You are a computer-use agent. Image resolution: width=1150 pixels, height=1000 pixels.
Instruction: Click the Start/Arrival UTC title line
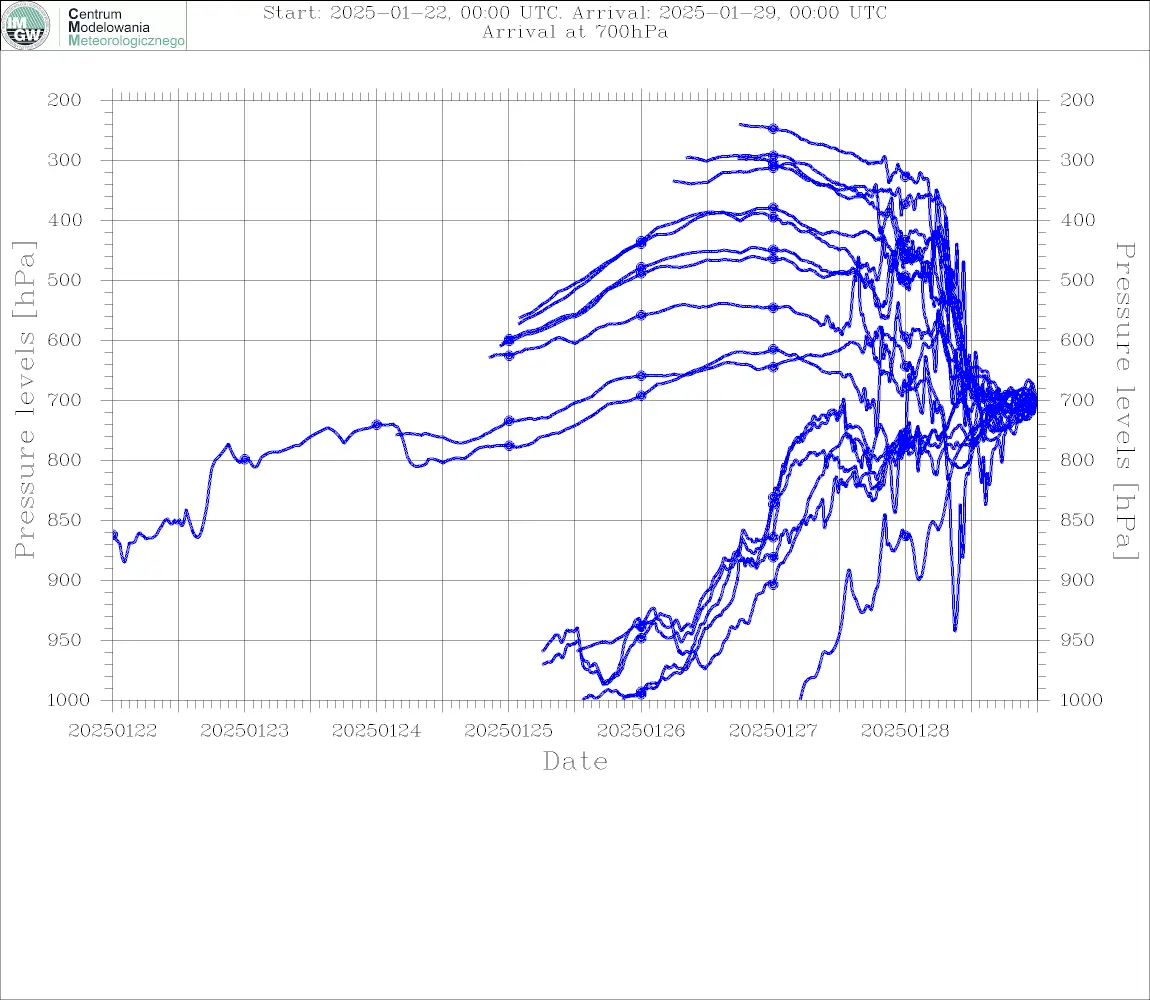(575, 12)
